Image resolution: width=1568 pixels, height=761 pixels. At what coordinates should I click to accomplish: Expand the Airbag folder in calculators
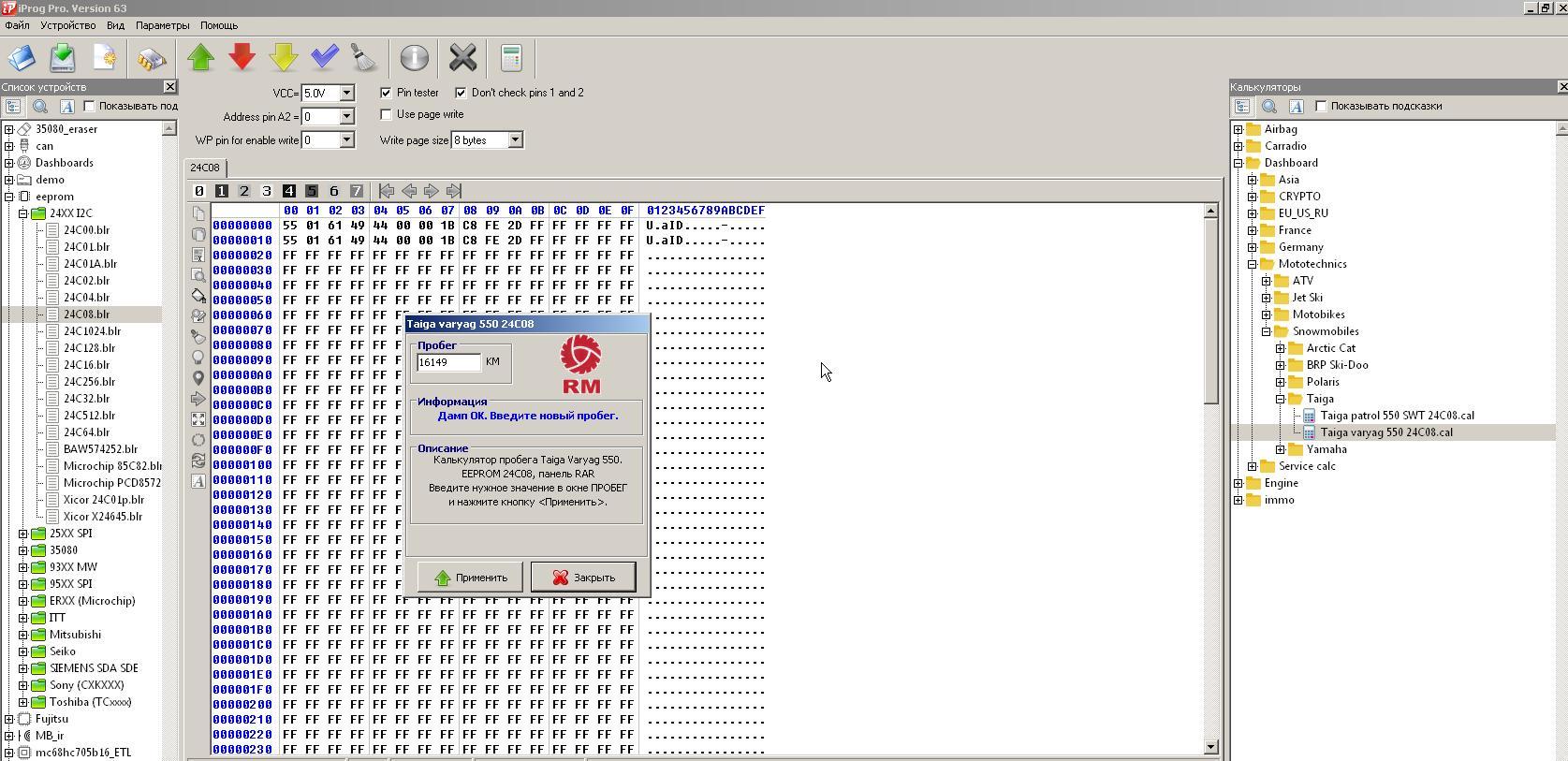tap(1238, 129)
